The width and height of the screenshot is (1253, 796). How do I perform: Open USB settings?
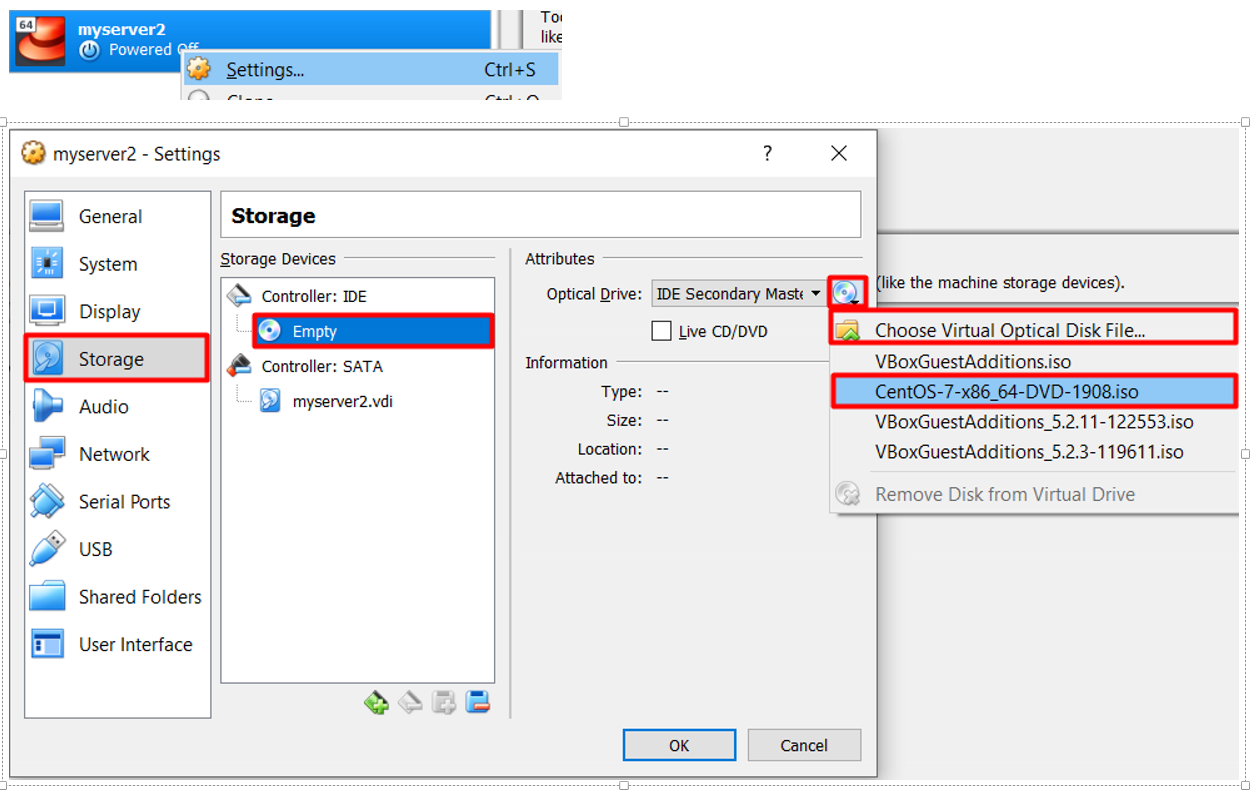(118, 549)
